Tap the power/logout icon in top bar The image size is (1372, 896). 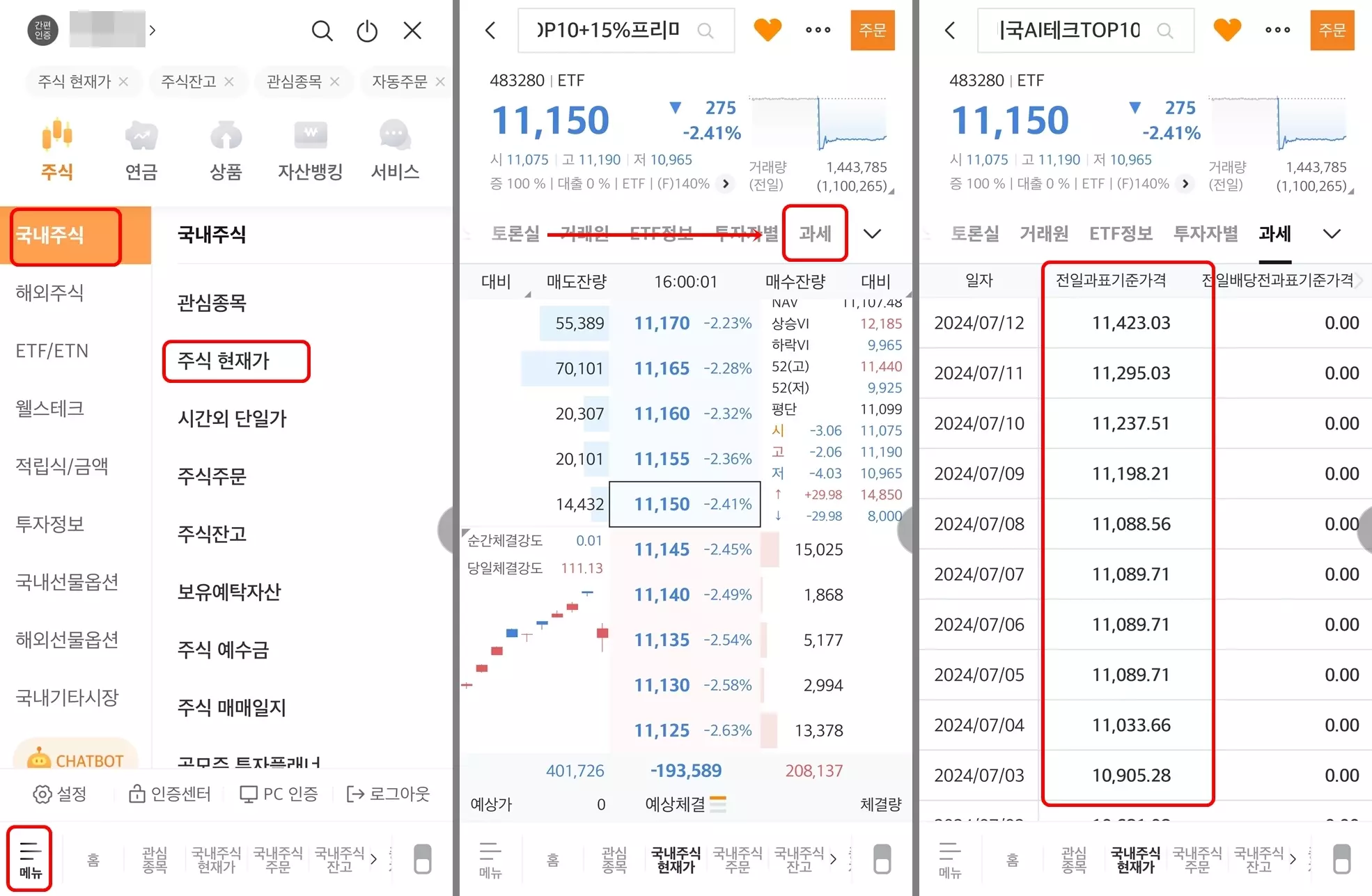366,30
